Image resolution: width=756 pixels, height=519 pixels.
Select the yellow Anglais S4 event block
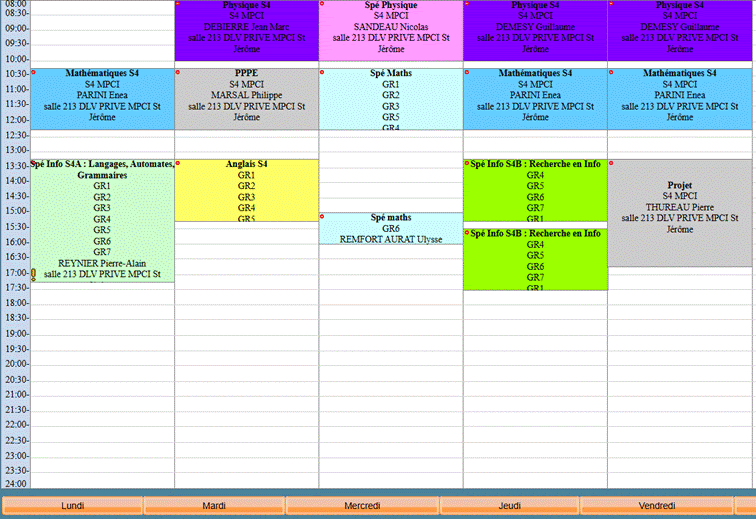click(246, 192)
